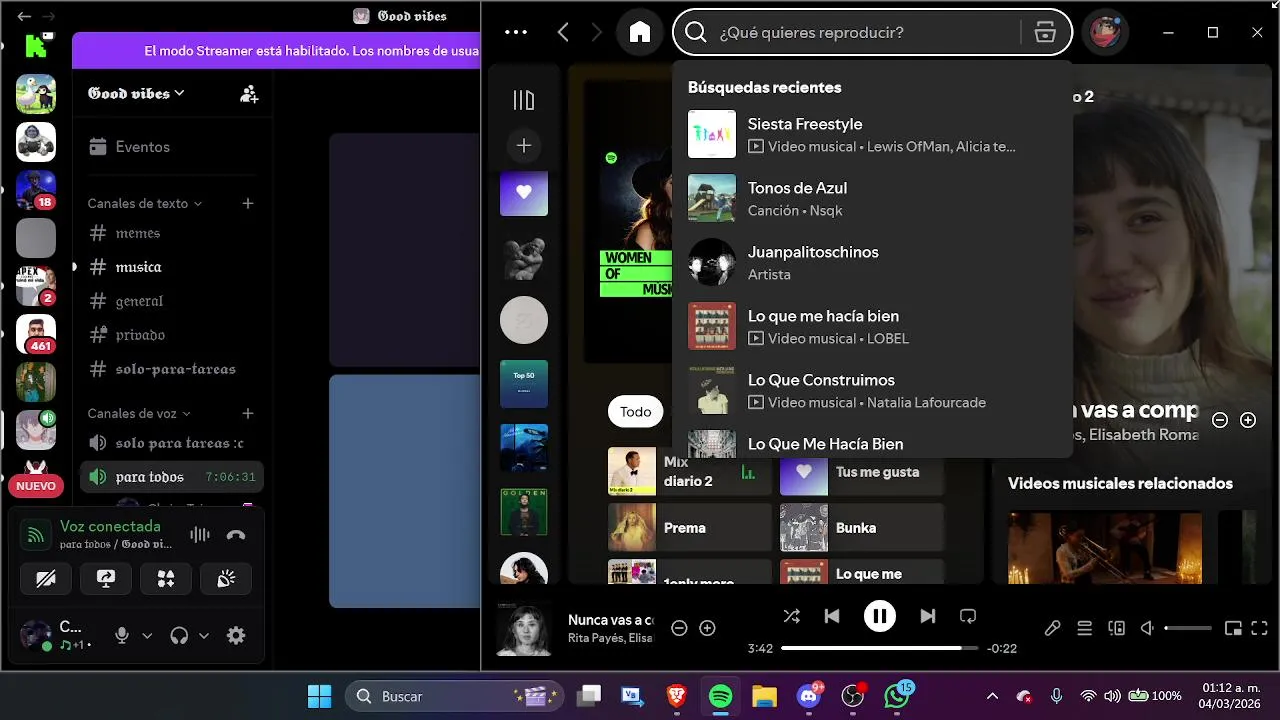Open Spotify profile avatar menu

pyautogui.click(x=1105, y=32)
